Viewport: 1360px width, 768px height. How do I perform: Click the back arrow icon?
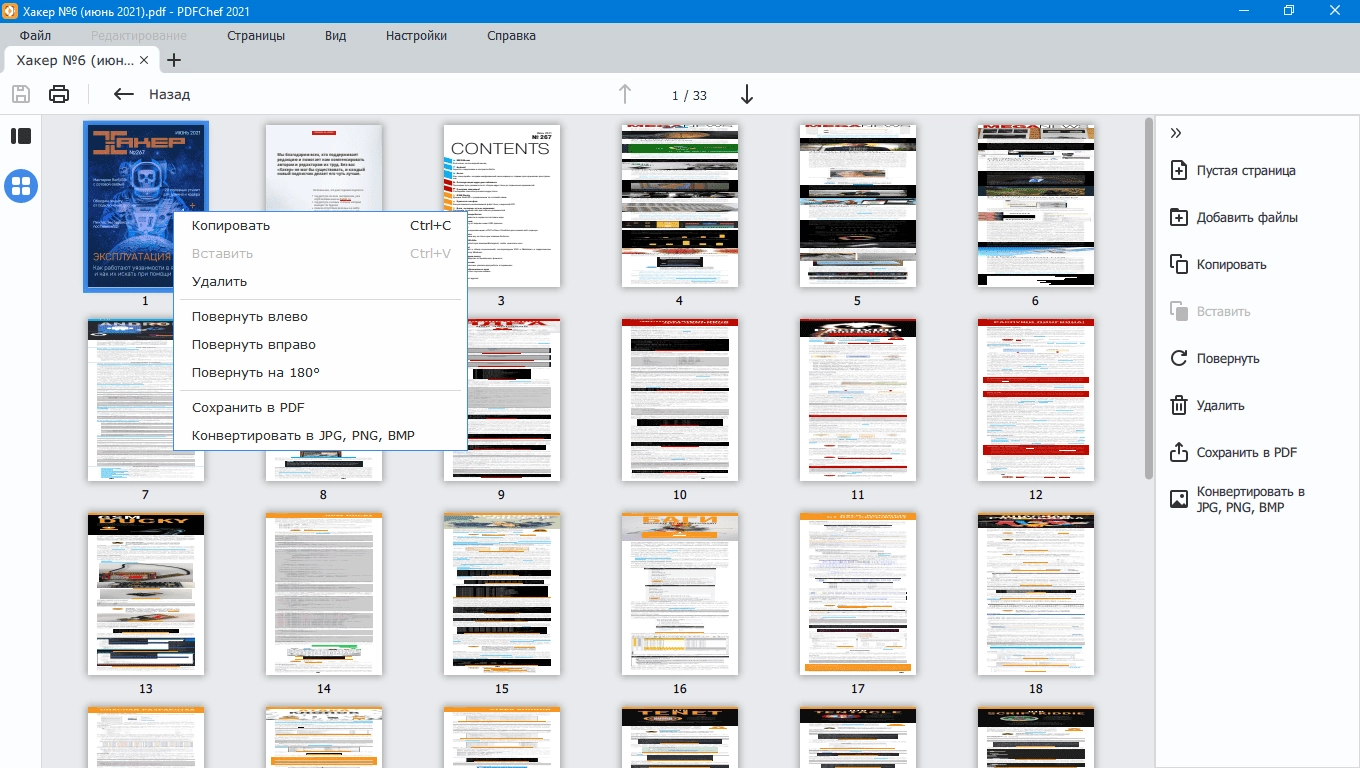tap(123, 94)
